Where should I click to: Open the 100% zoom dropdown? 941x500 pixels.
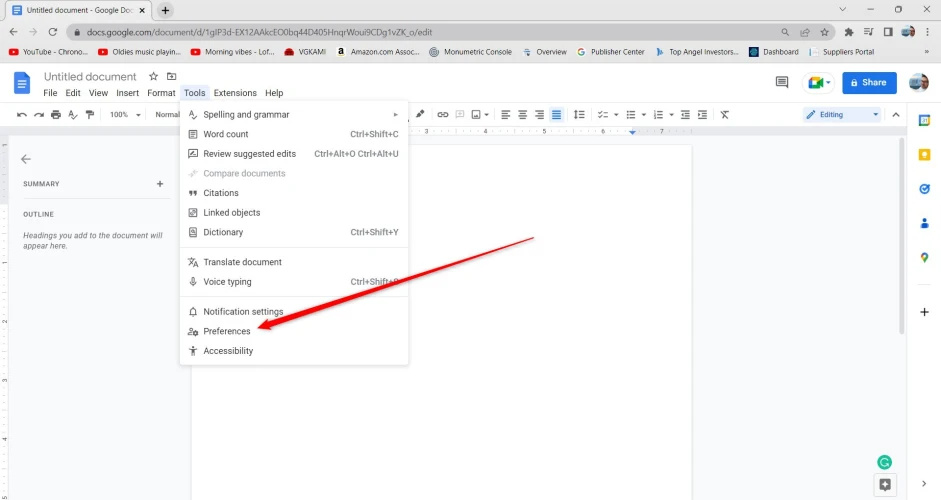[125, 115]
